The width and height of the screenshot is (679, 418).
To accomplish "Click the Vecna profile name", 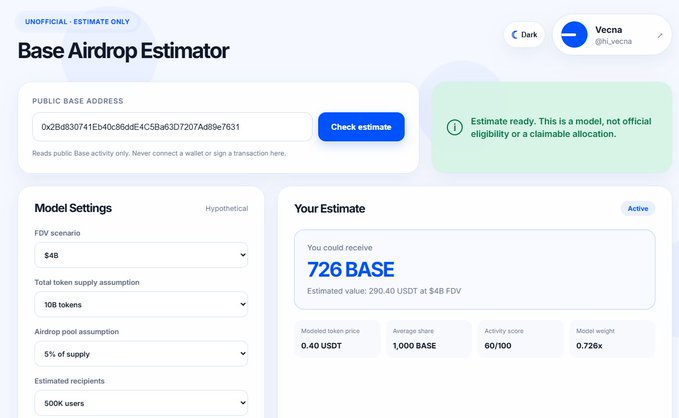I will 608,30.
